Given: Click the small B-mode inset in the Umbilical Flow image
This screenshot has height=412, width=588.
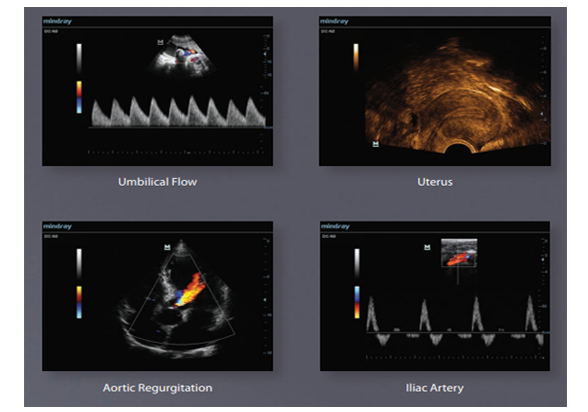Looking at the screenshot, I should [182, 56].
